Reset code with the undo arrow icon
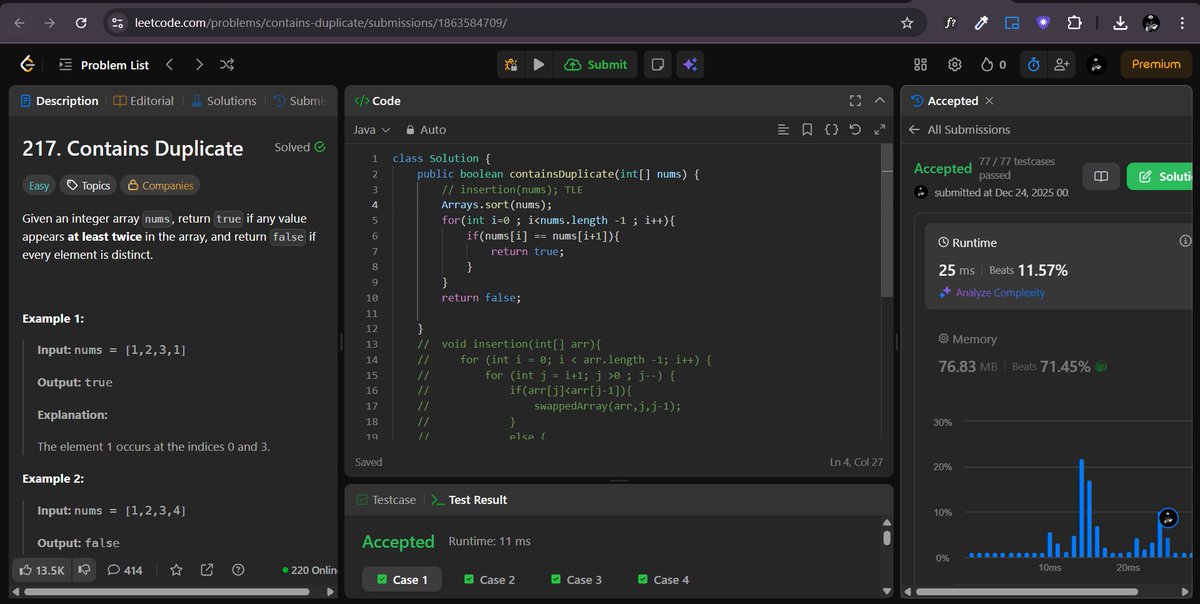 pos(855,130)
